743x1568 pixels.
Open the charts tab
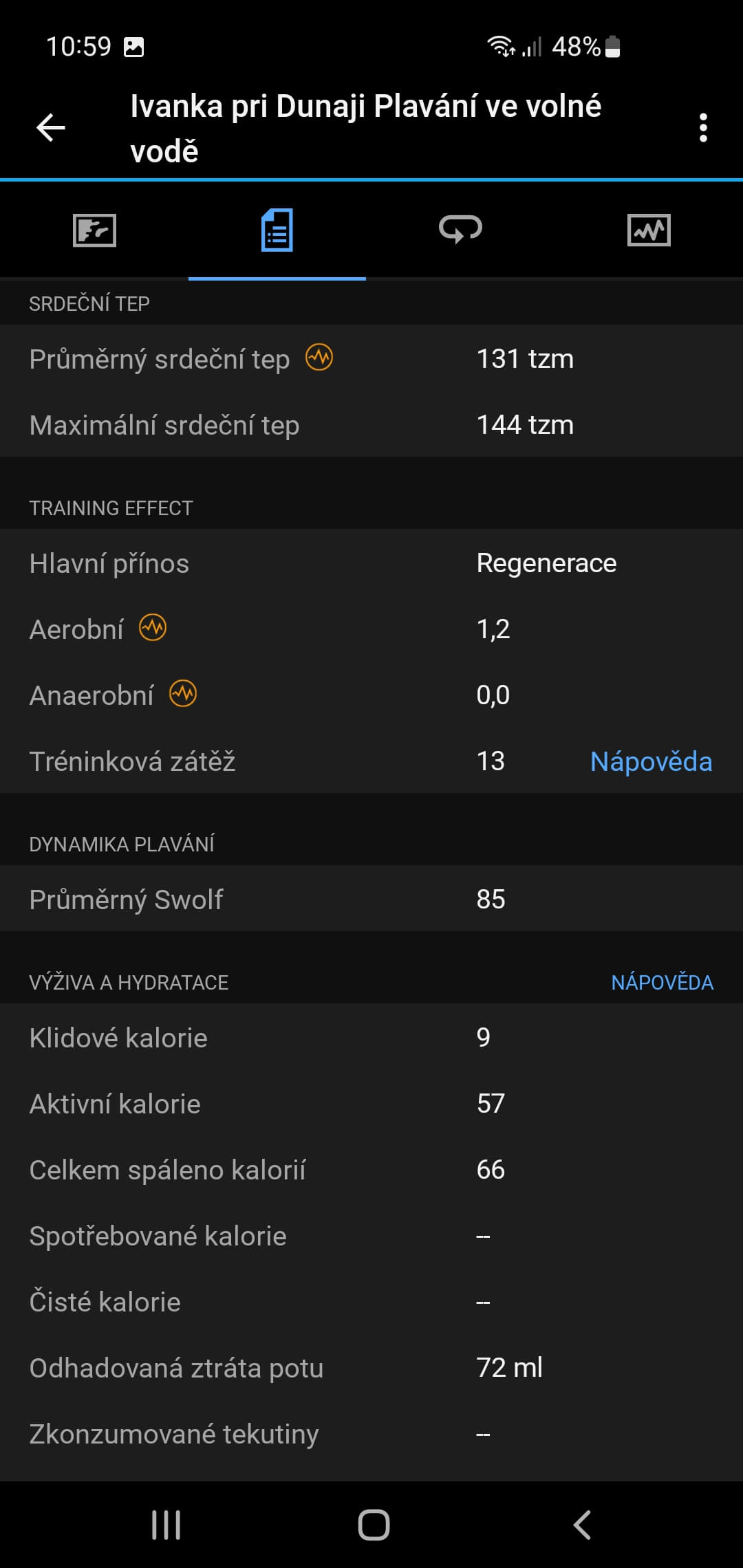(649, 230)
